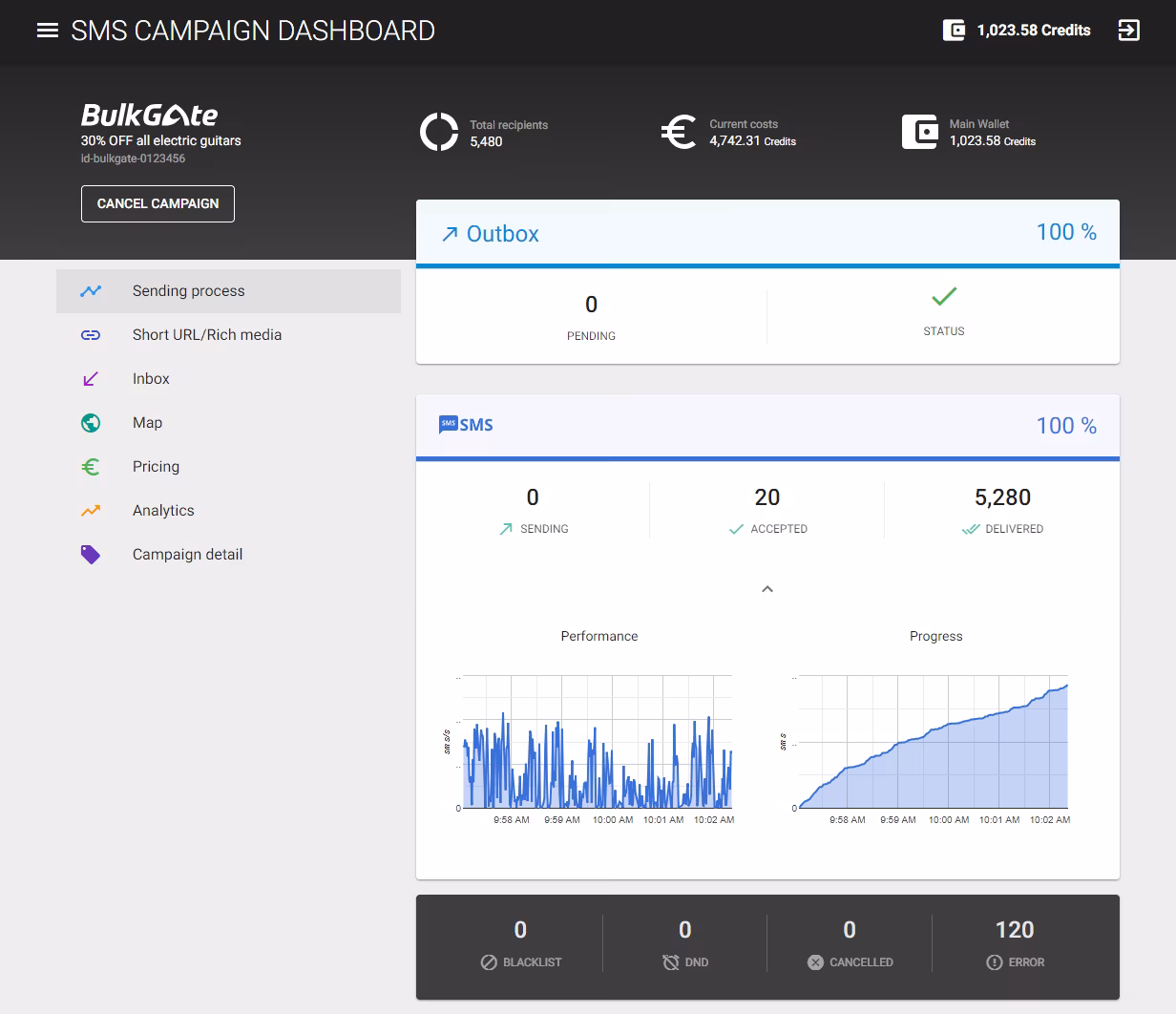The width and height of the screenshot is (1176, 1014).
Task: Click the BLACKLIST block icon
Action: 489,962
